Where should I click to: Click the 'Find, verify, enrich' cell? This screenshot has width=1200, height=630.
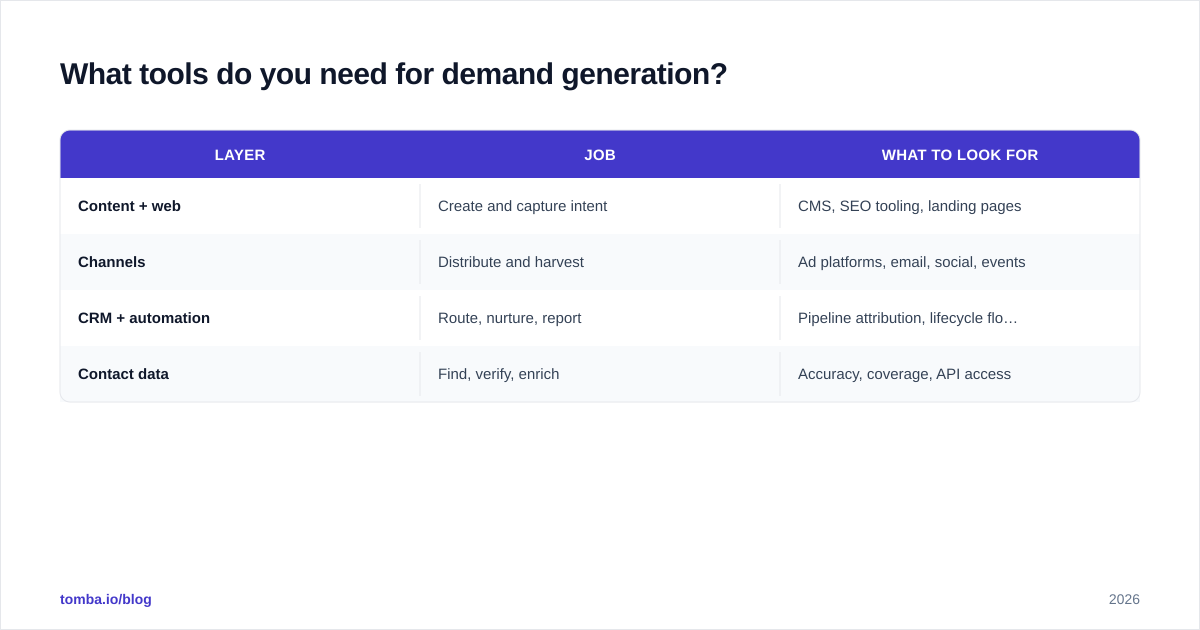point(600,374)
